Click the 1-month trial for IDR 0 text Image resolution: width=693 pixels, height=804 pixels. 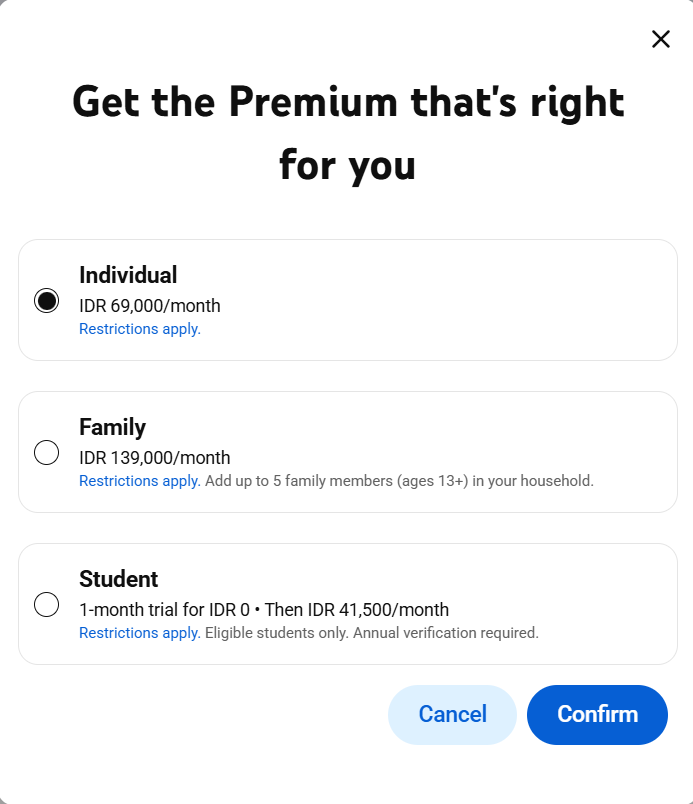click(166, 610)
